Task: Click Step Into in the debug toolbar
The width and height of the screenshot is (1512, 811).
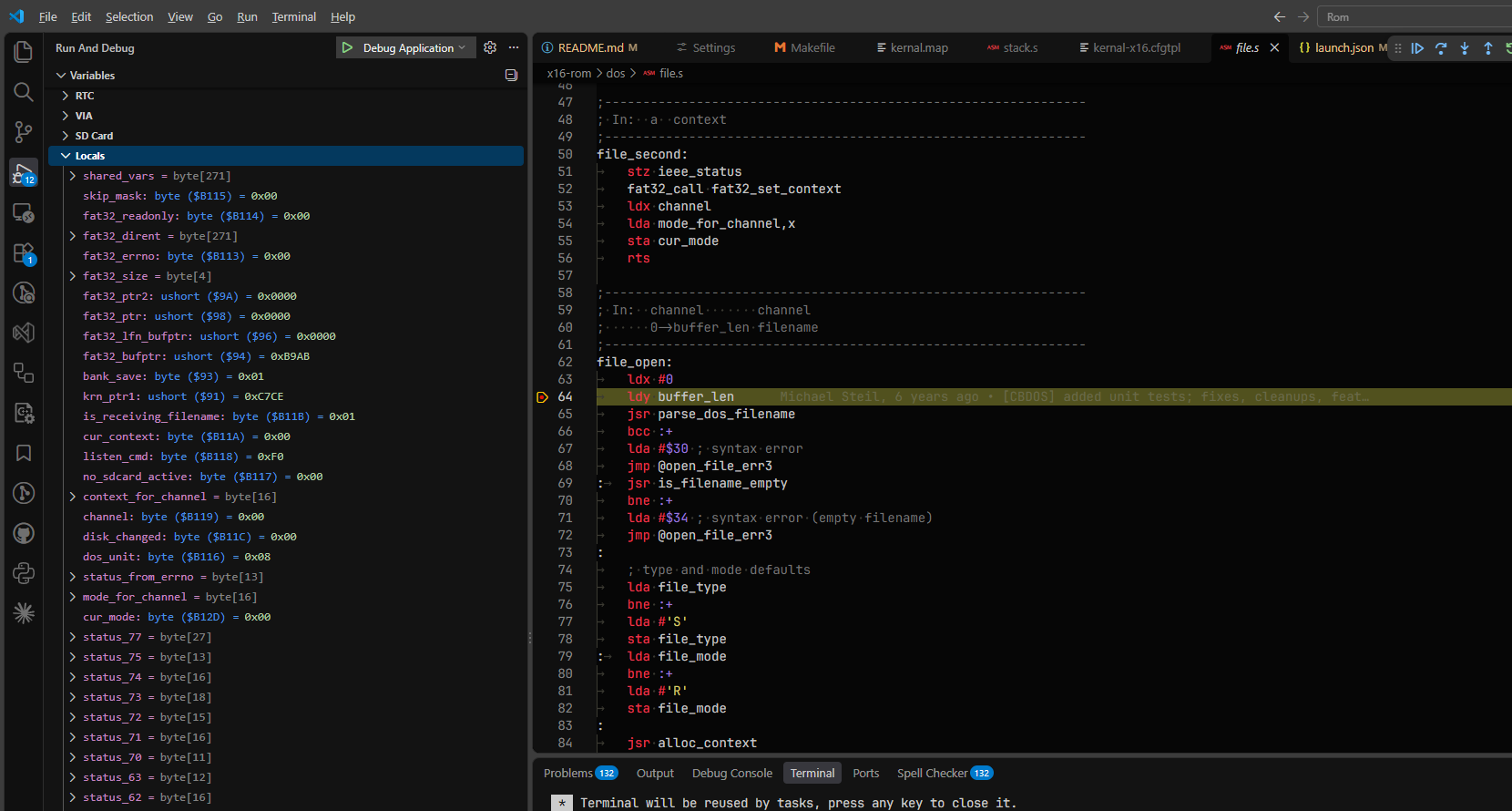Action: coord(1465,48)
